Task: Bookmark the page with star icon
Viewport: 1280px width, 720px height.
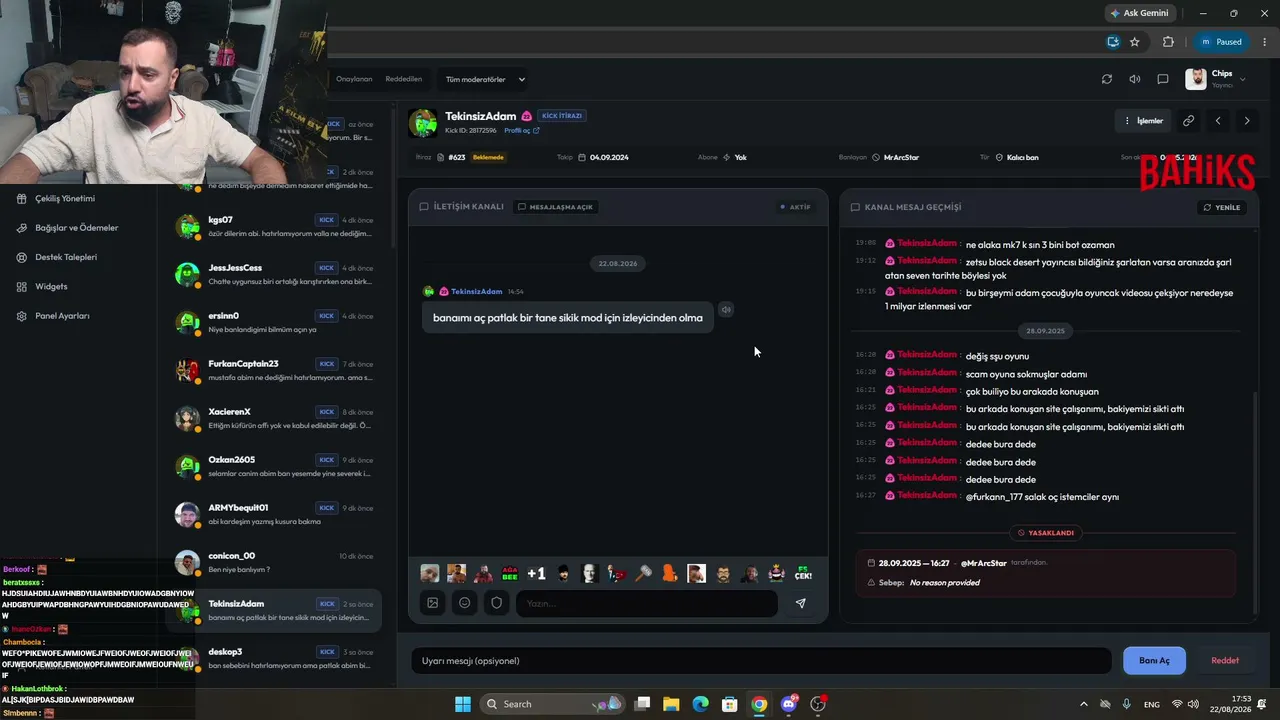Action: tap(1134, 42)
